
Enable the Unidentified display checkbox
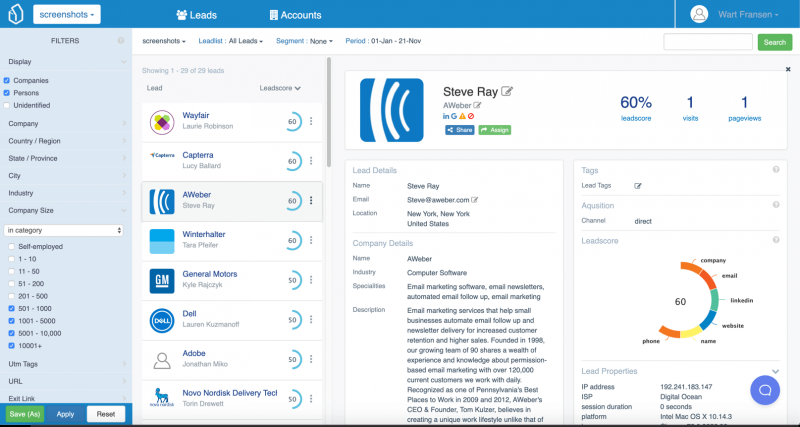(7, 105)
